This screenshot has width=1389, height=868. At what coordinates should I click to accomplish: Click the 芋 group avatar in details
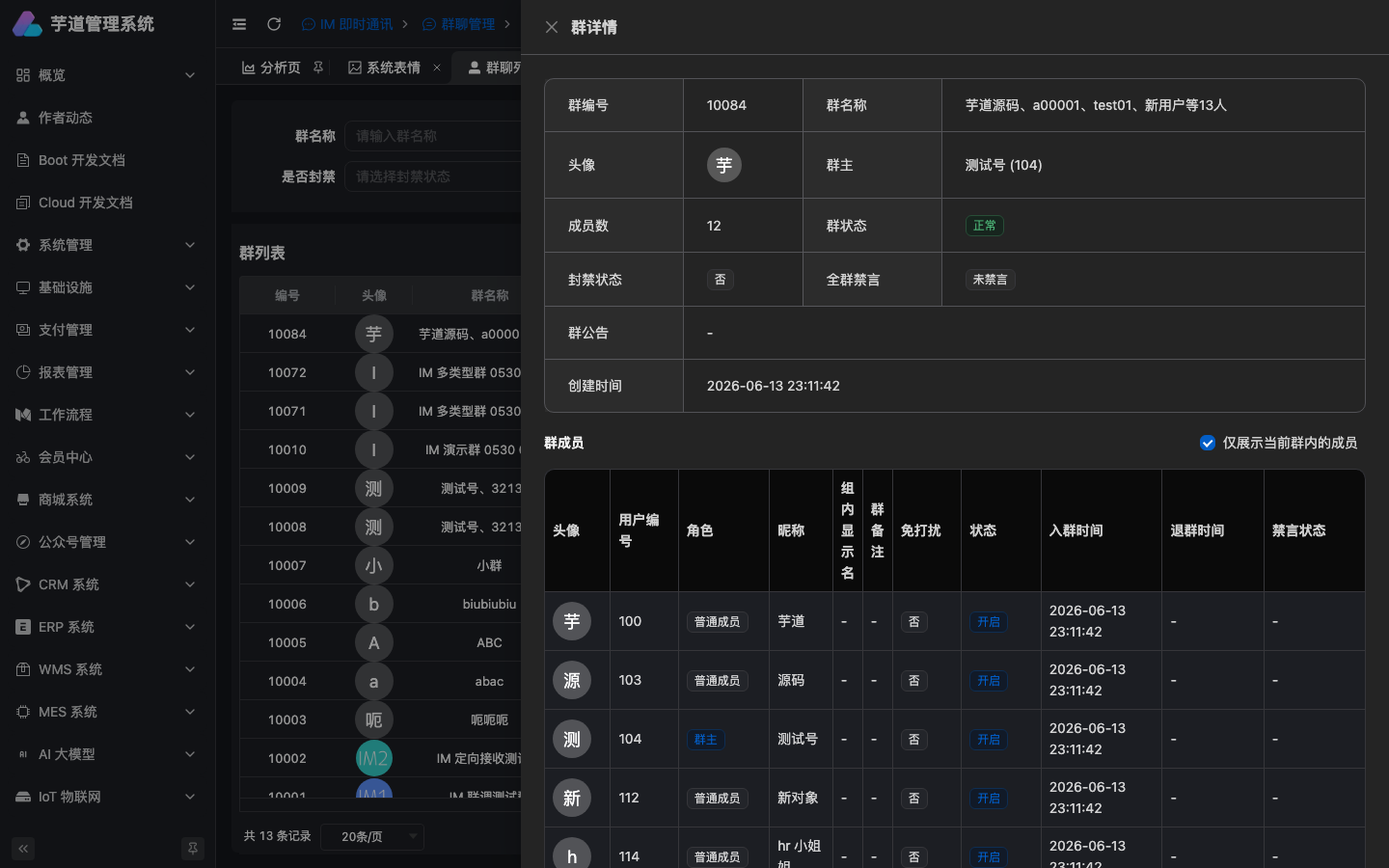coord(724,165)
